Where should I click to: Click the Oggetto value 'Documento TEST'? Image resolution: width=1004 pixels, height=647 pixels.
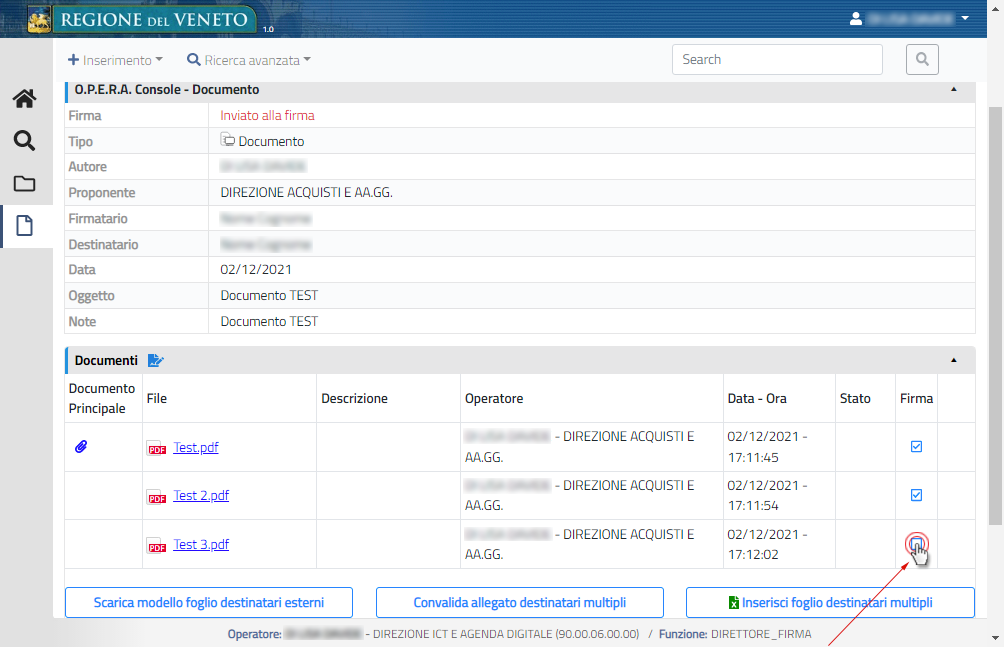coord(269,295)
